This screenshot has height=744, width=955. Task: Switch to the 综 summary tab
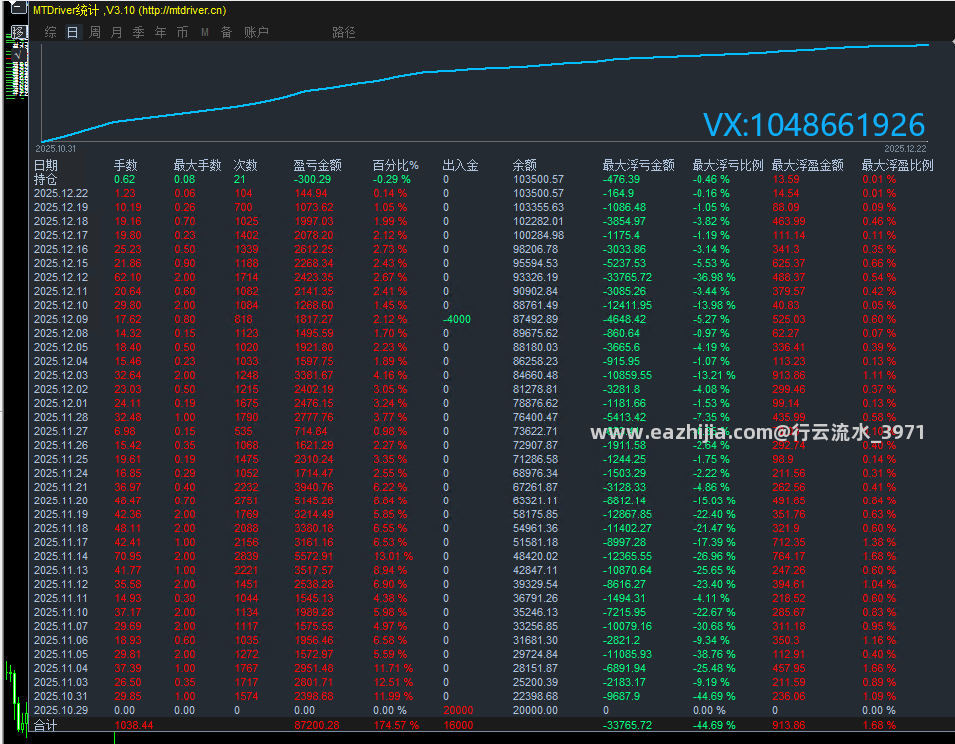point(51,32)
